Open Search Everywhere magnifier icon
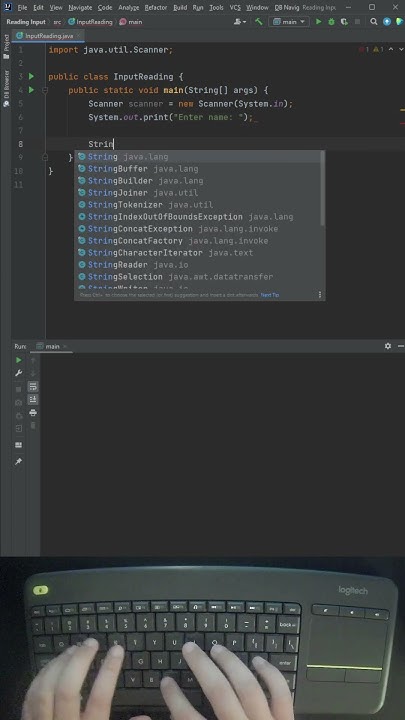This screenshot has height=720, width=405. click(x=374, y=22)
